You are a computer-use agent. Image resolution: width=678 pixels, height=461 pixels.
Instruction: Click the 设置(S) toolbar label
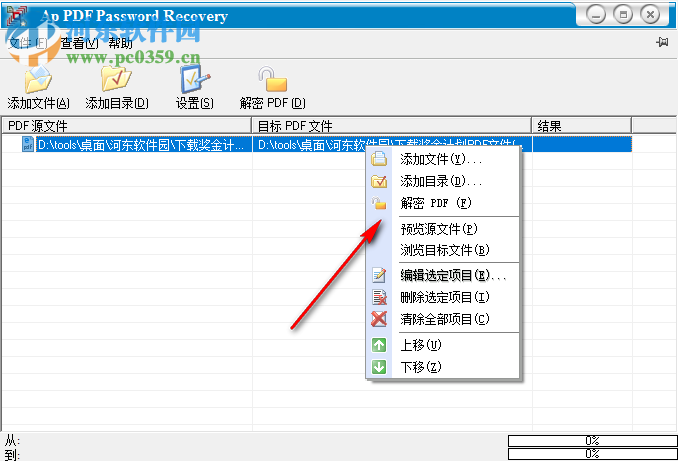point(195,103)
